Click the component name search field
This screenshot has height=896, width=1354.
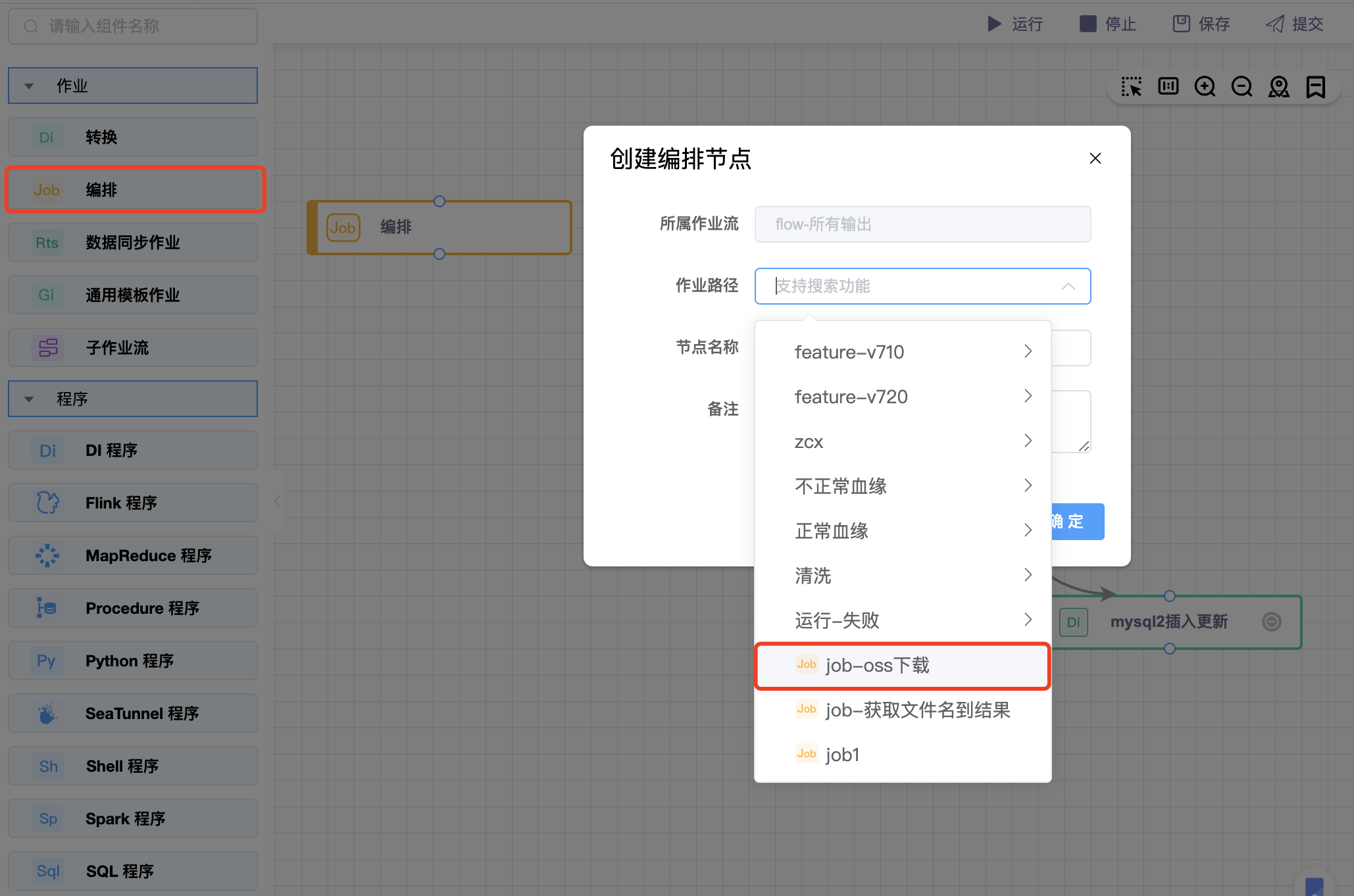pos(132,26)
